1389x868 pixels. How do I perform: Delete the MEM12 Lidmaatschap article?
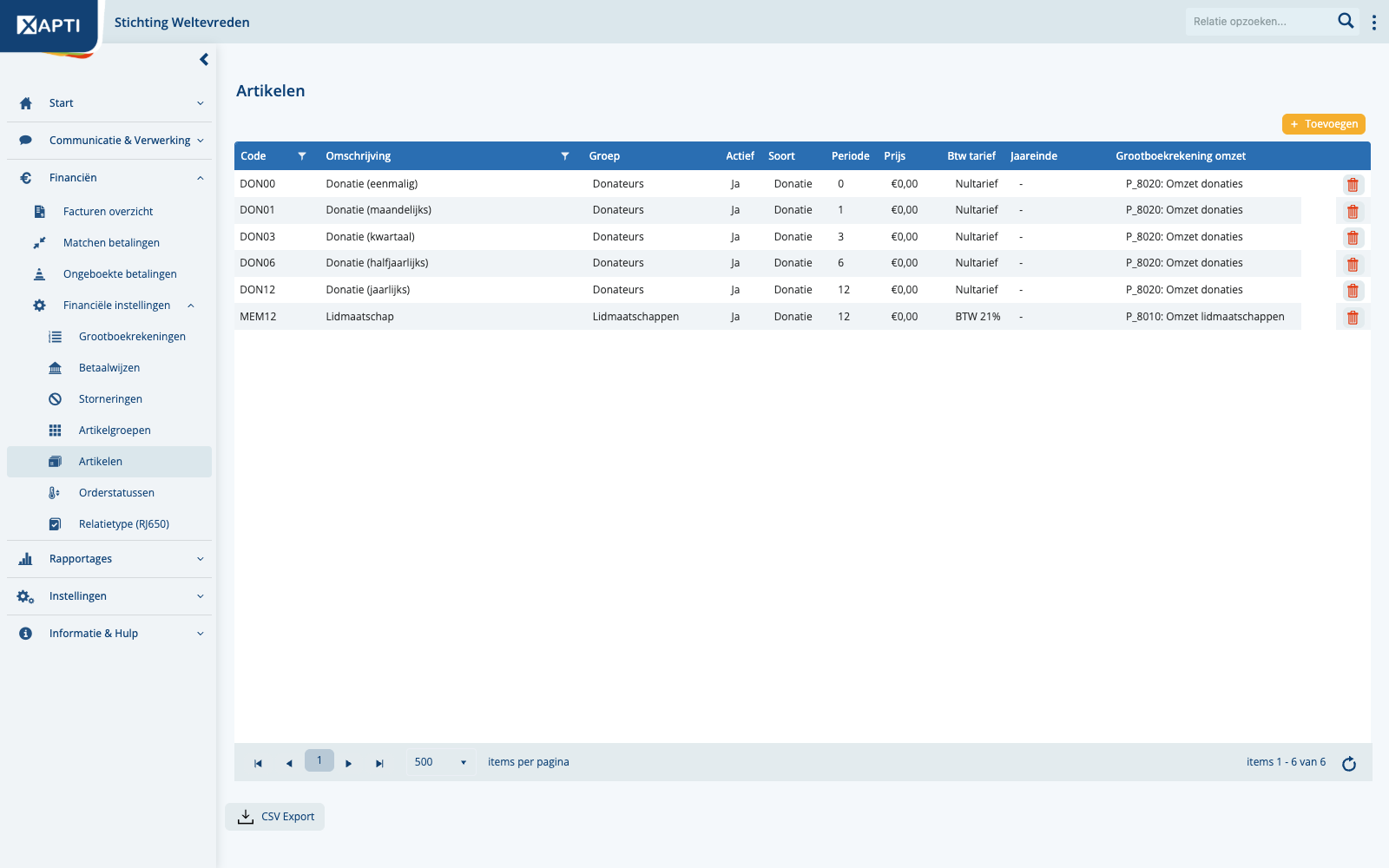pos(1353,318)
